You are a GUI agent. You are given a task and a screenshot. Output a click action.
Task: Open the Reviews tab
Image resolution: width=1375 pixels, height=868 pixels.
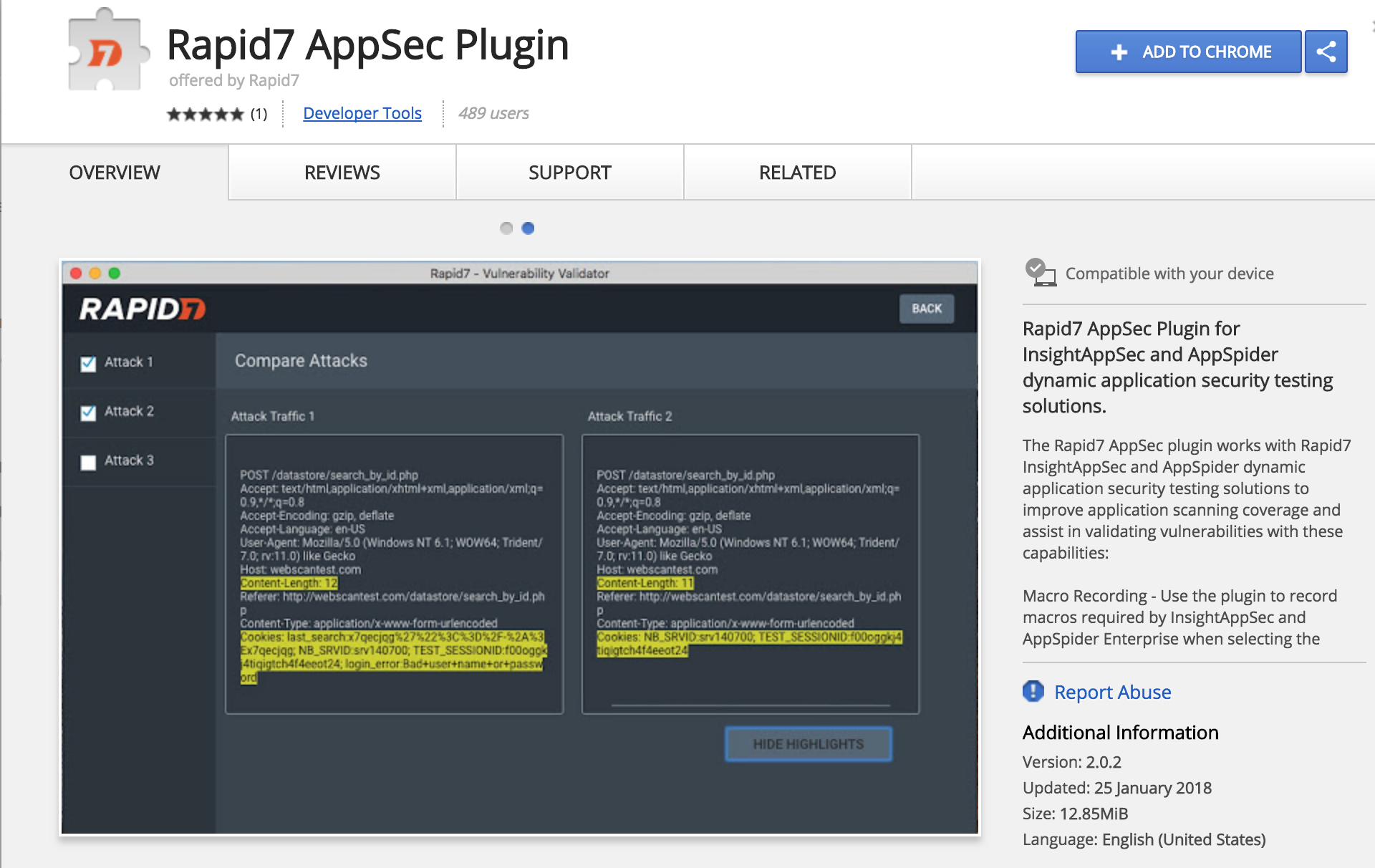[x=342, y=173]
